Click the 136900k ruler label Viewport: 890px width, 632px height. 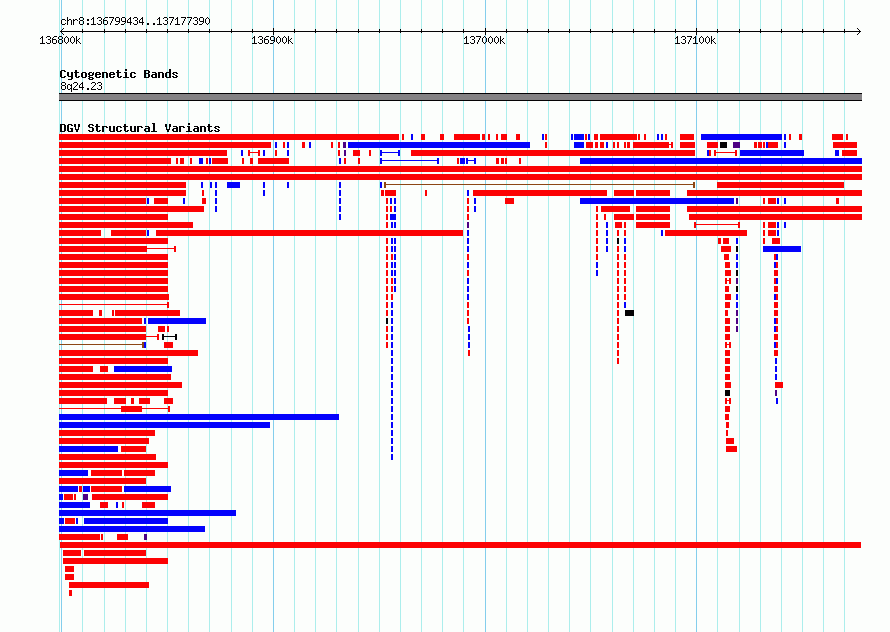[272, 40]
